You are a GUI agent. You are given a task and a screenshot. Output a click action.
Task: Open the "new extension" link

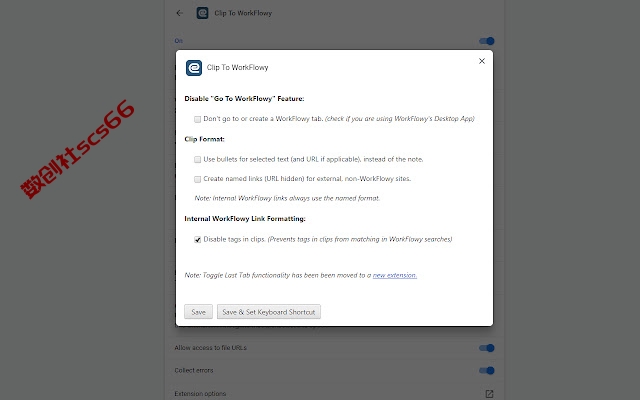coord(395,275)
